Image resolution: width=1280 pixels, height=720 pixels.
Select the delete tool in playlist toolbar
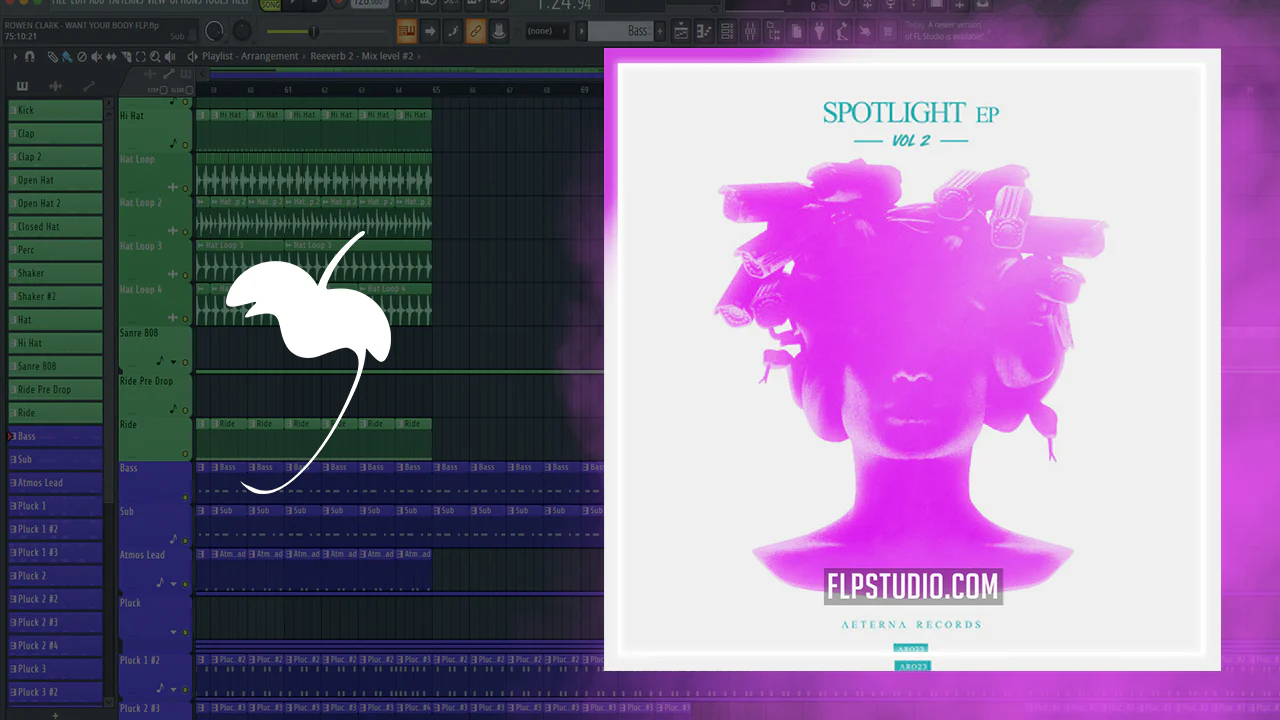(82, 57)
